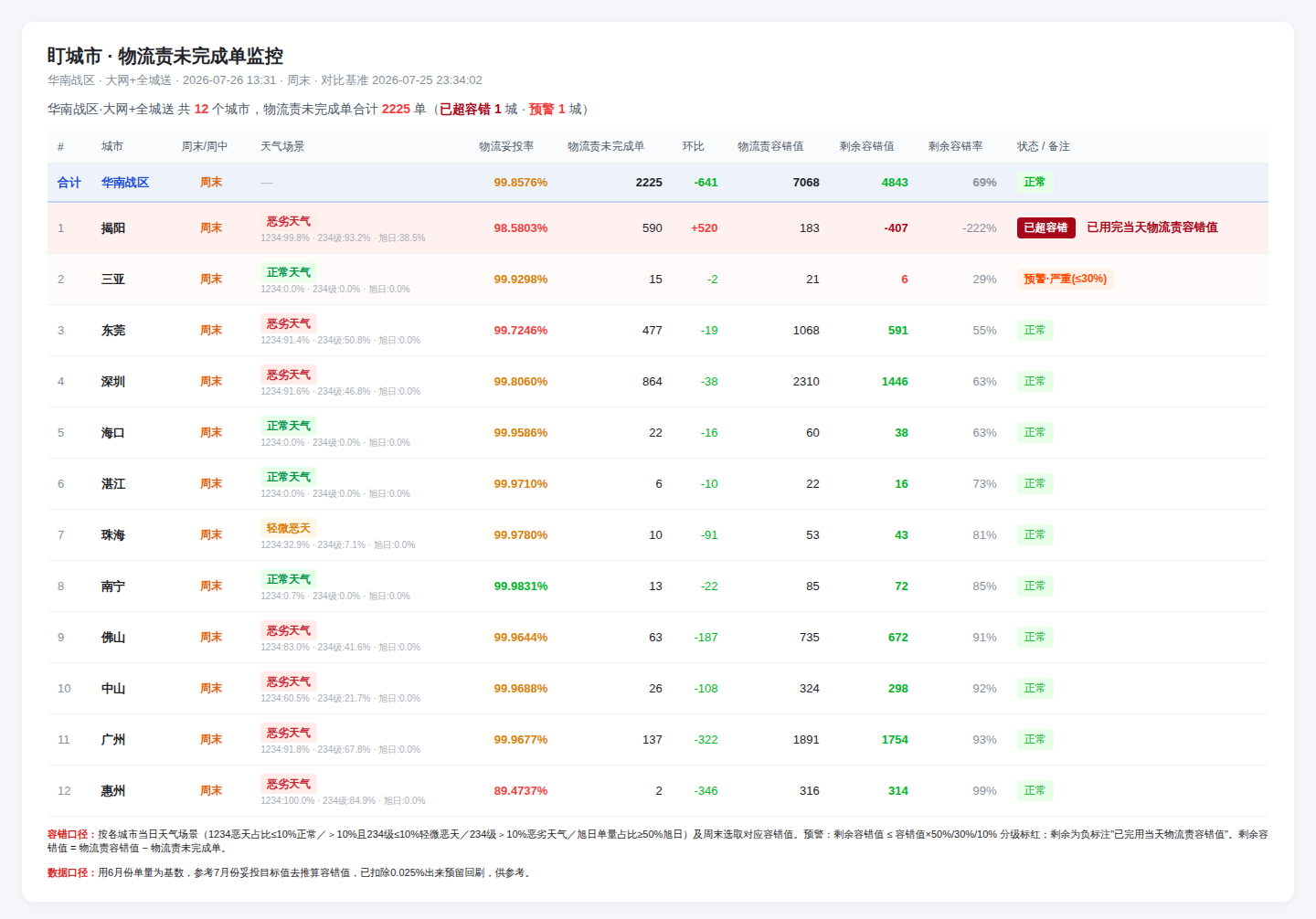Click the 天气场景 column header
This screenshot has height=919, width=1316.
(282, 146)
